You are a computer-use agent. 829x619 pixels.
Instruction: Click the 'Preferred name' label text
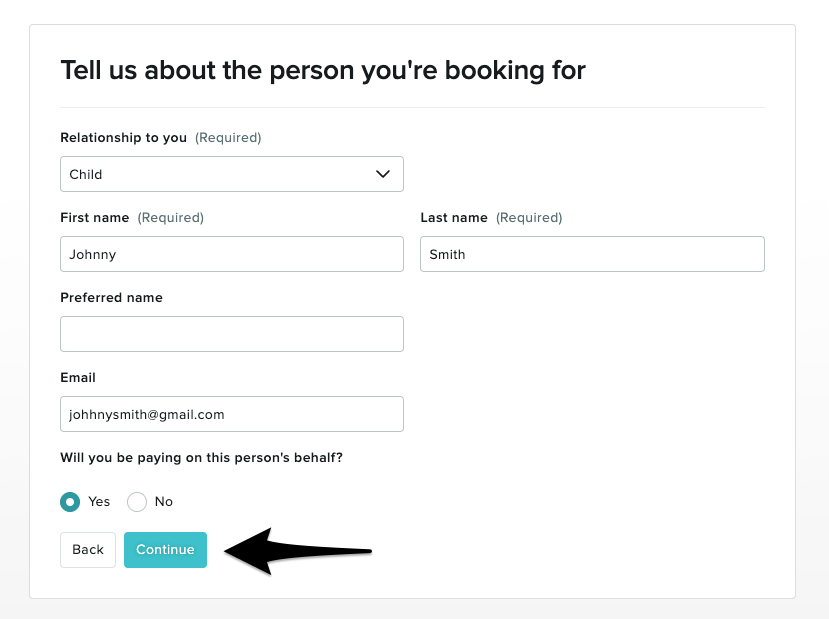[111, 298]
